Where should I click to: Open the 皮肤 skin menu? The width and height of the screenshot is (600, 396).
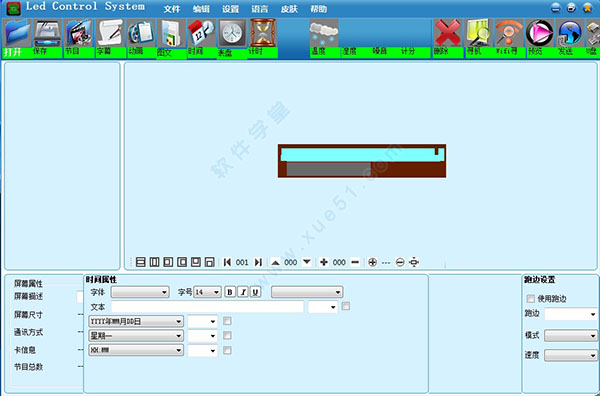(289, 9)
